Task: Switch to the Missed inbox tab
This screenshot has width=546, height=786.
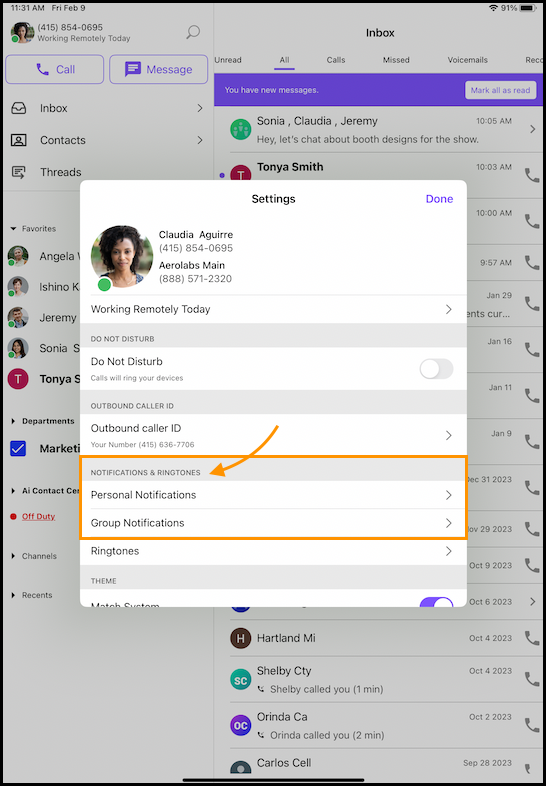Action: pos(396,60)
